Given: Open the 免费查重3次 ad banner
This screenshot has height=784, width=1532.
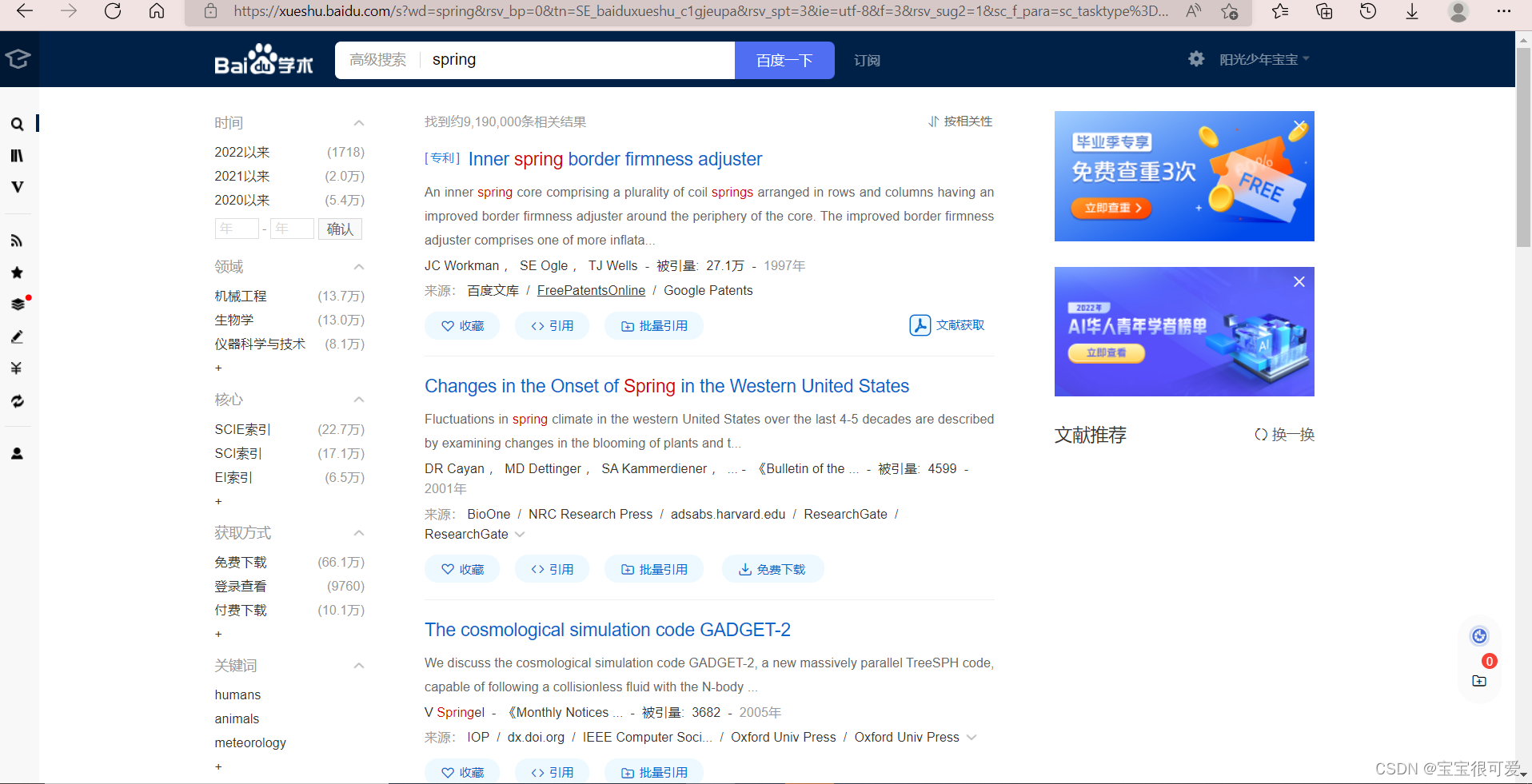Looking at the screenshot, I should pos(1184,177).
